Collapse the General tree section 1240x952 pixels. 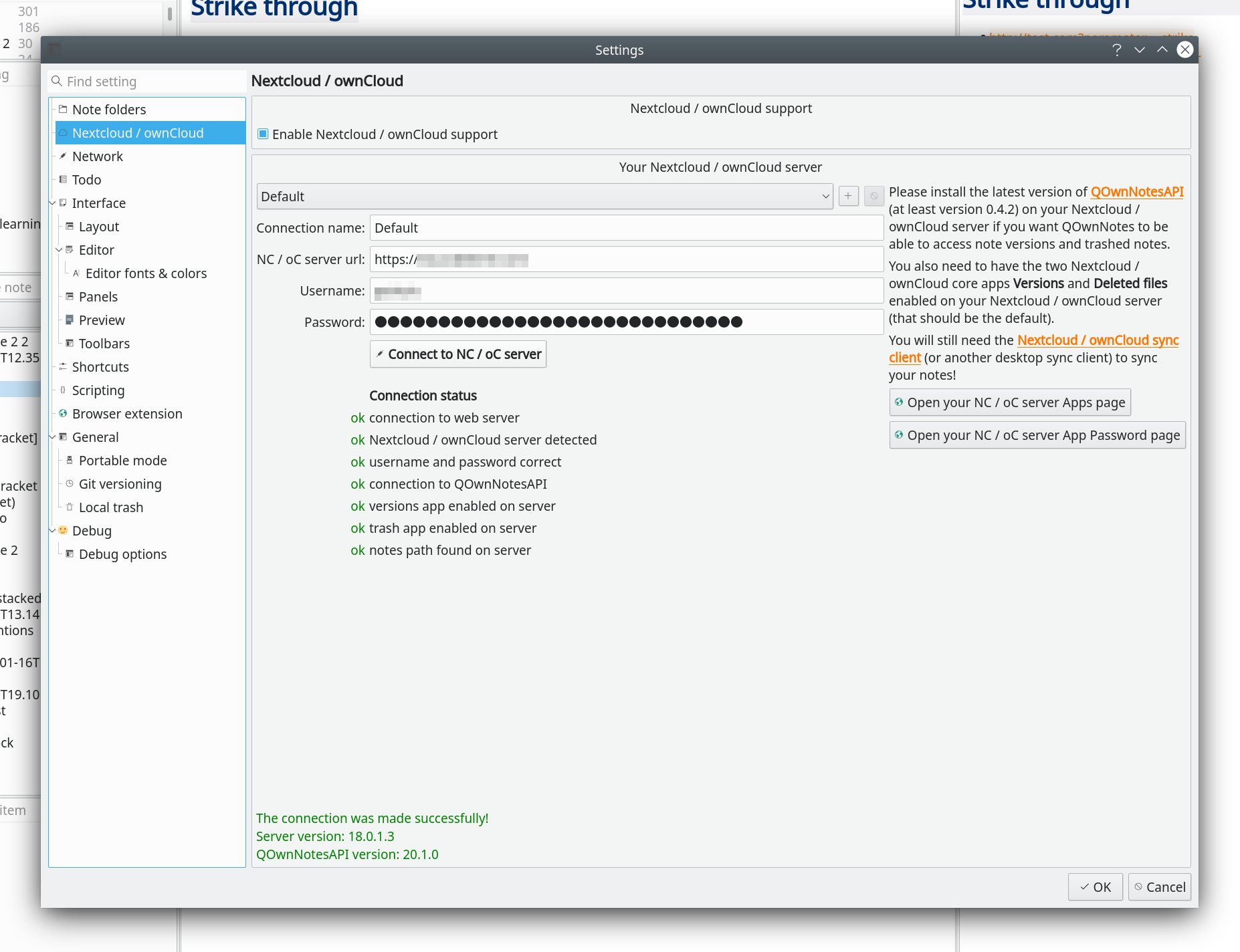coord(53,437)
